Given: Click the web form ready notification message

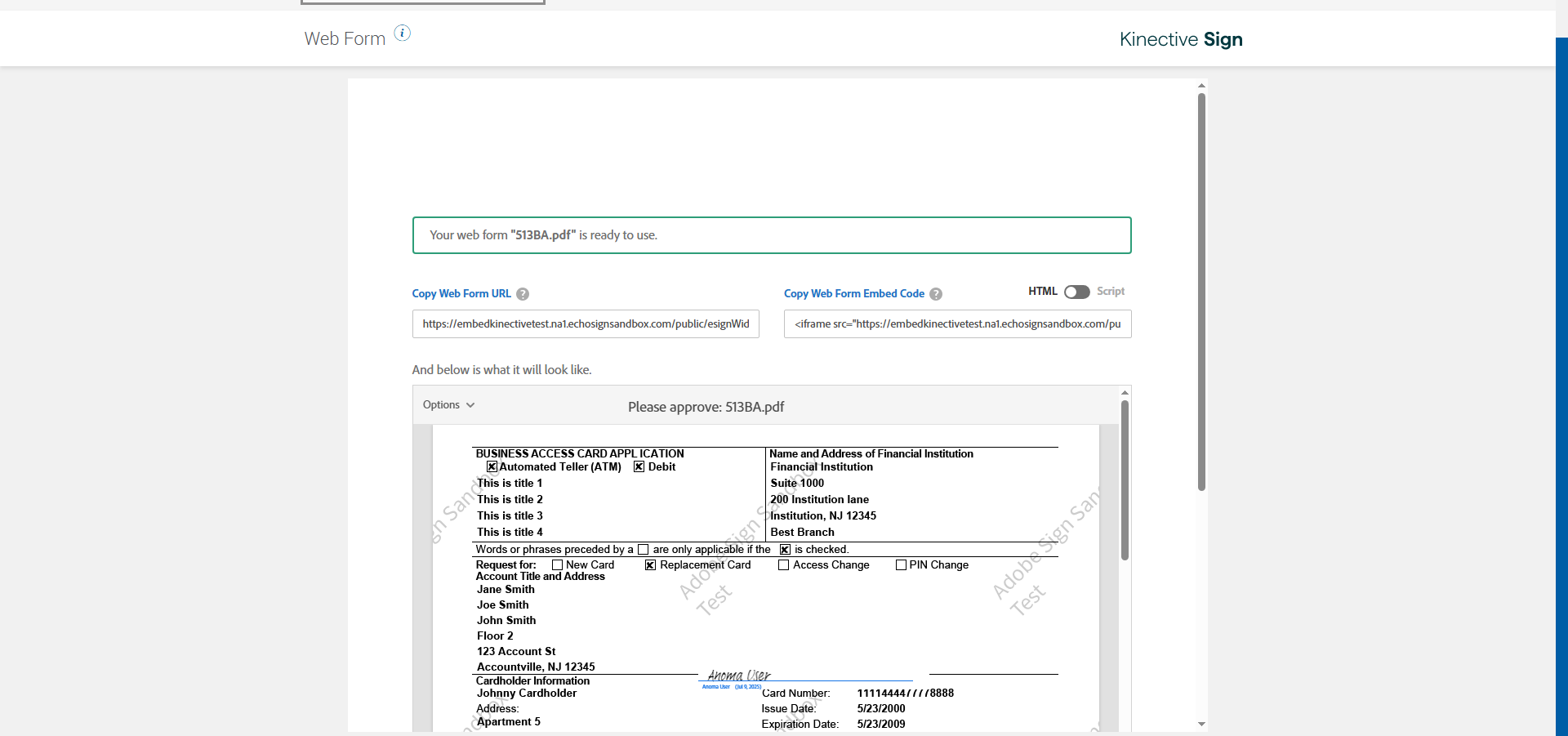Looking at the screenshot, I should (772, 235).
